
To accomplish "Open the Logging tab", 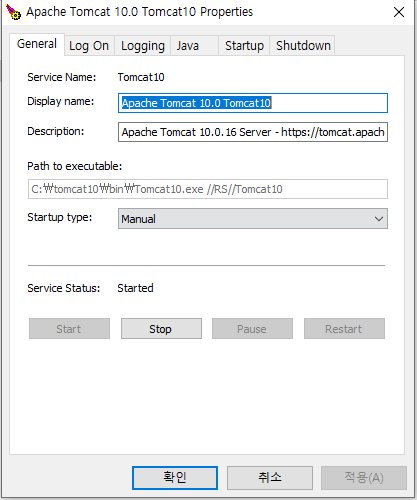I will pyautogui.click(x=143, y=46).
